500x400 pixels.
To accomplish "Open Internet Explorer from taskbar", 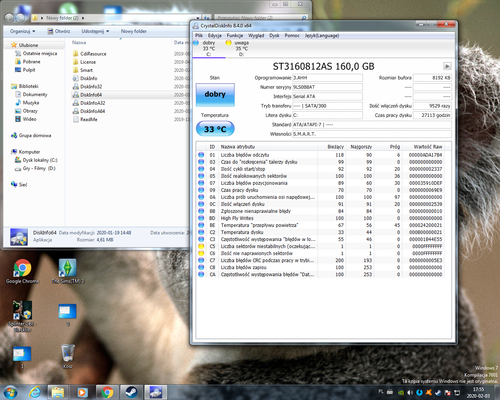I will (x=35, y=392).
